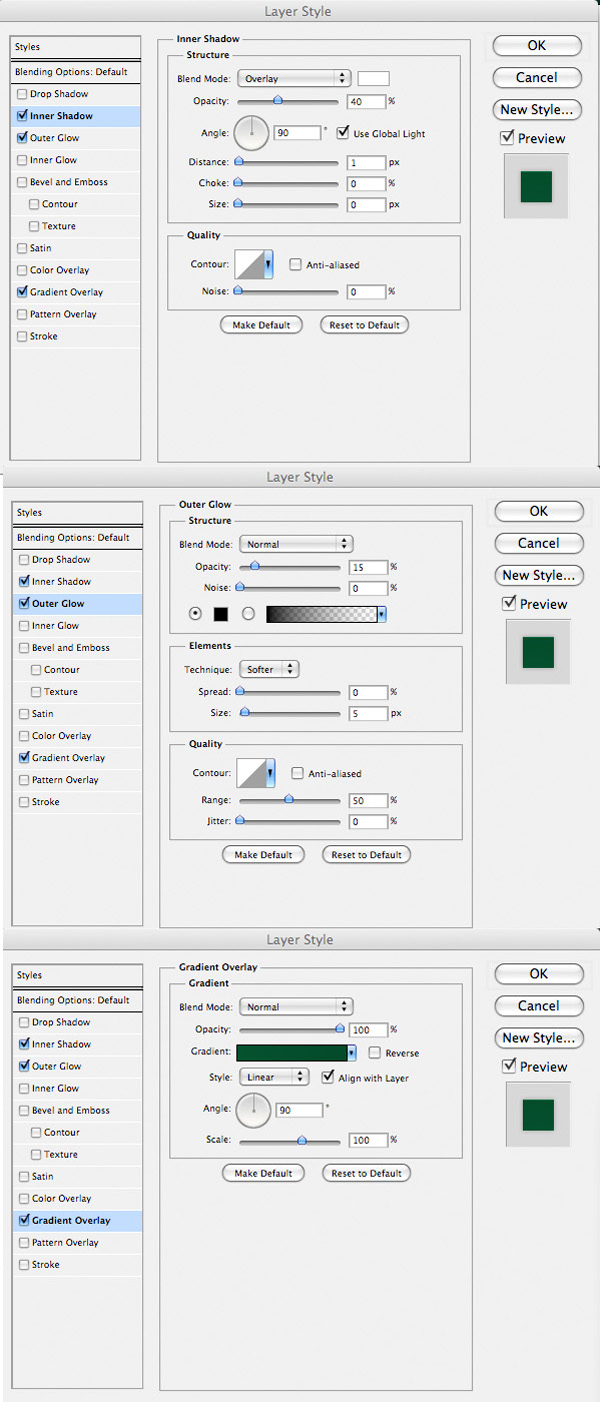This screenshot has height=1402, width=600.
Task: Open the Outer Glow contour picker arrow
Action: point(269,773)
